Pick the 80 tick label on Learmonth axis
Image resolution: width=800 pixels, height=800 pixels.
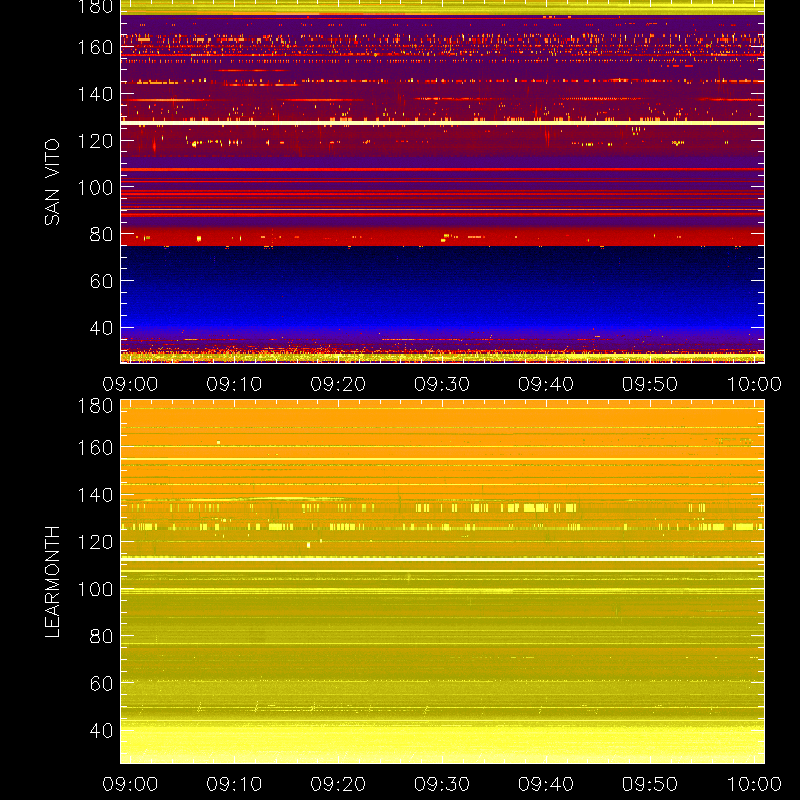coord(101,636)
